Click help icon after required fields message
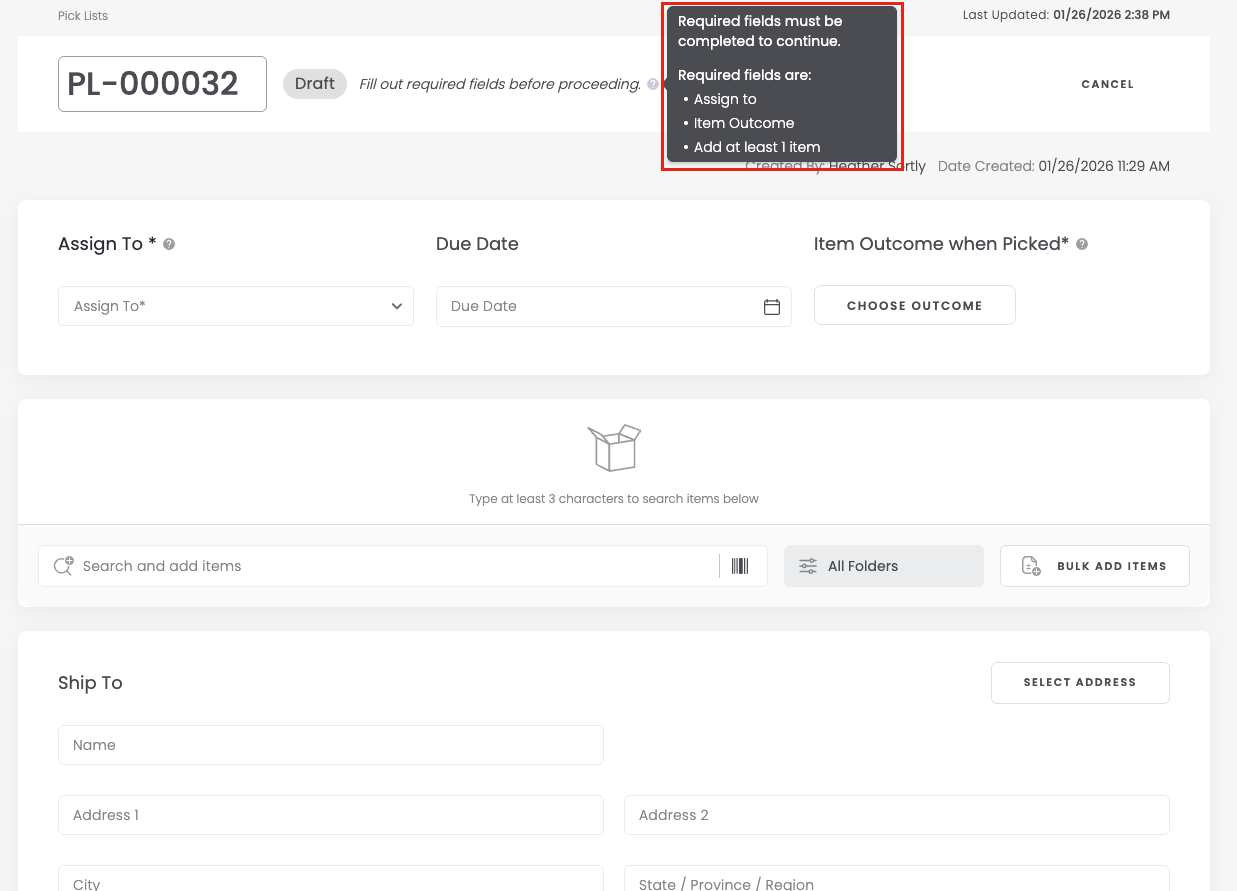 [x=653, y=85]
